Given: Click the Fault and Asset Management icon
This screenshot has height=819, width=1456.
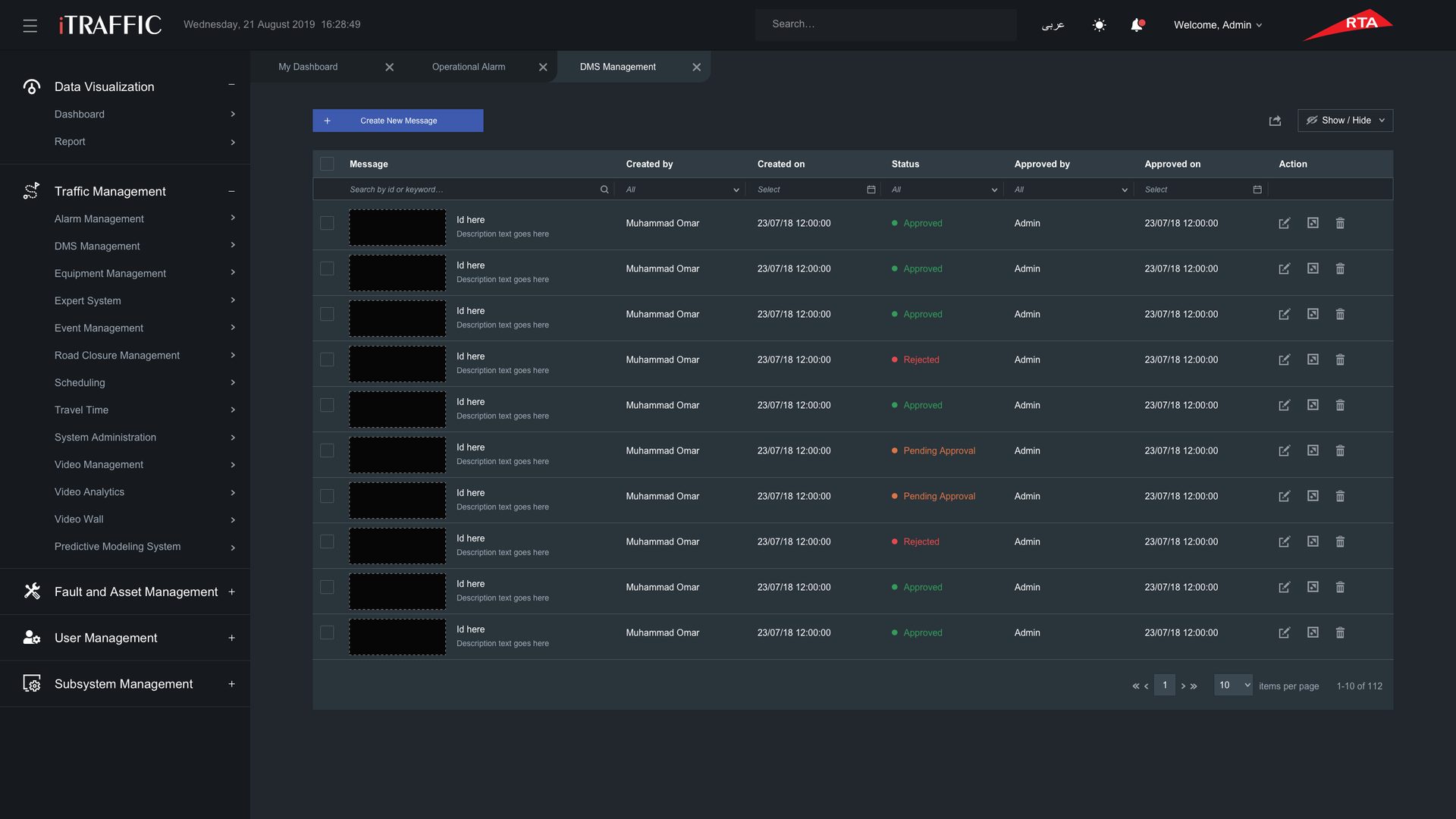Looking at the screenshot, I should [32, 591].
